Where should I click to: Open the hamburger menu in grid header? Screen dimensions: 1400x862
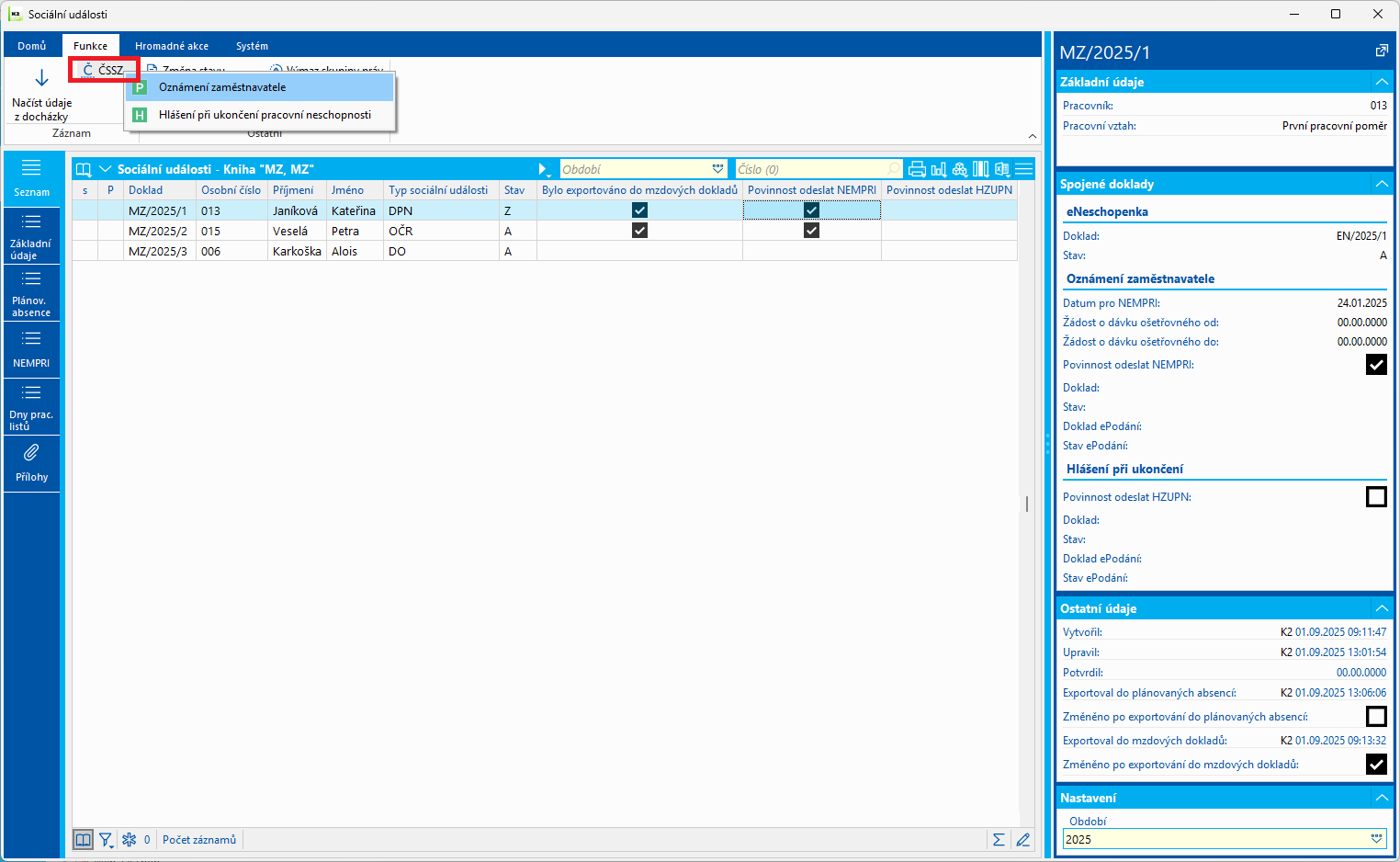tap(1024, 169)
